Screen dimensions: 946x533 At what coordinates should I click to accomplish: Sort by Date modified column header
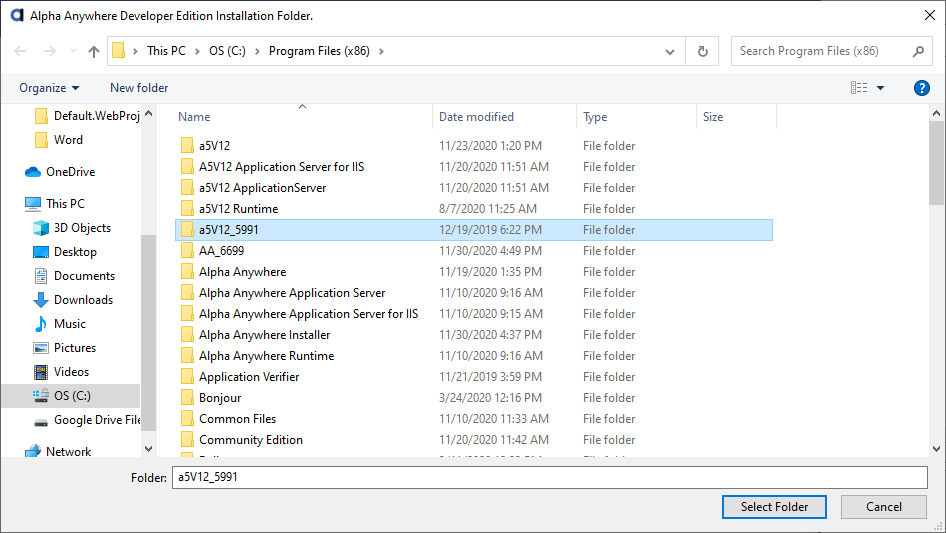(x=476, y=117)
